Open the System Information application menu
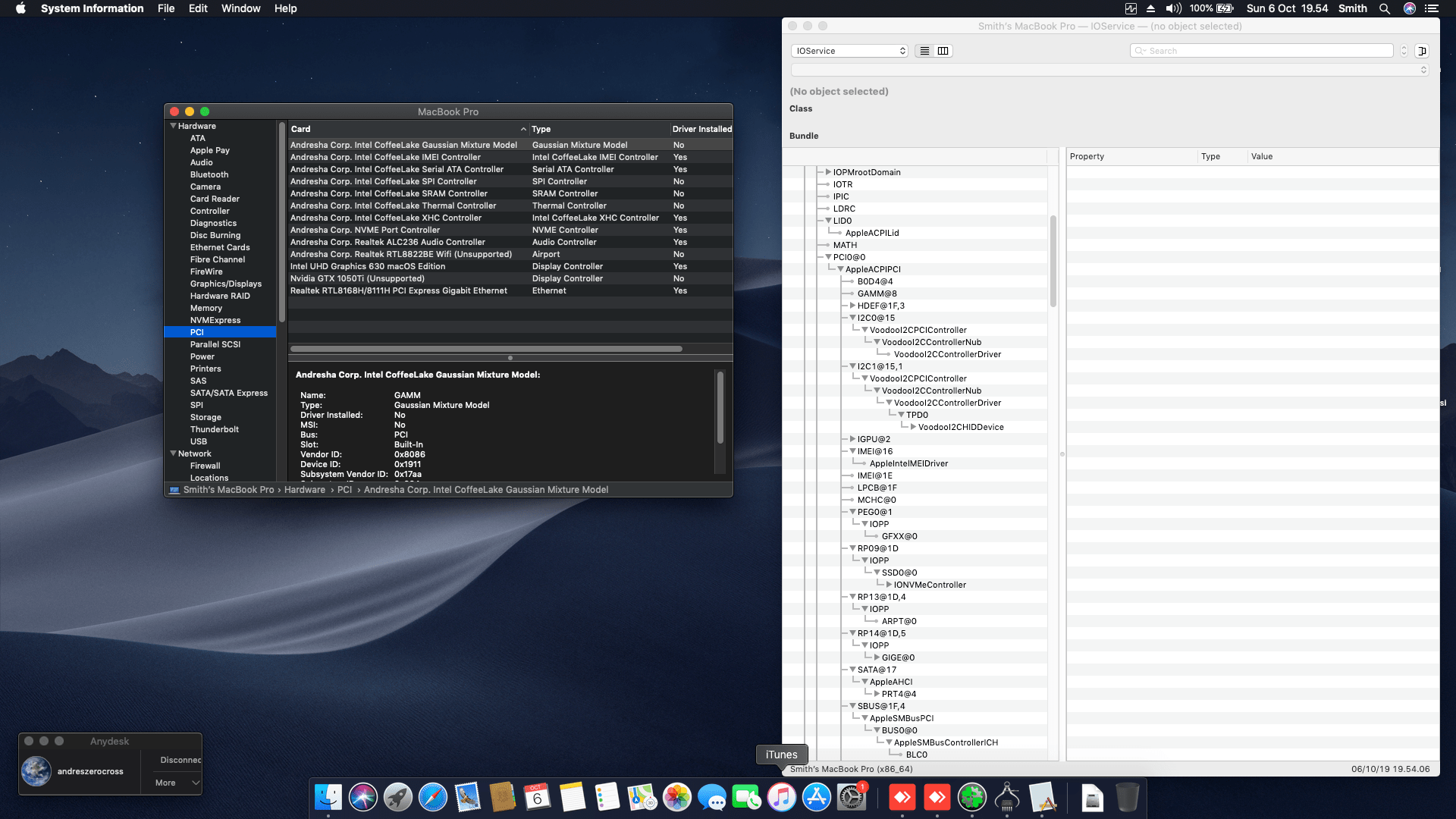 [x=92, y=8]
